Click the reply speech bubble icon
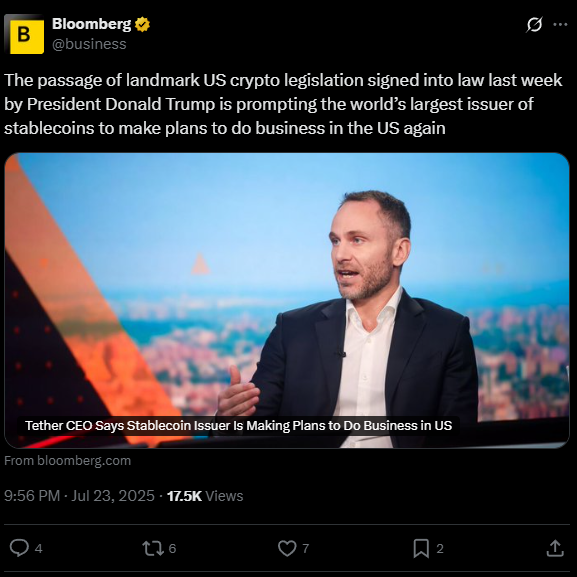Screen dimensions: 577x577 (19, 548)
